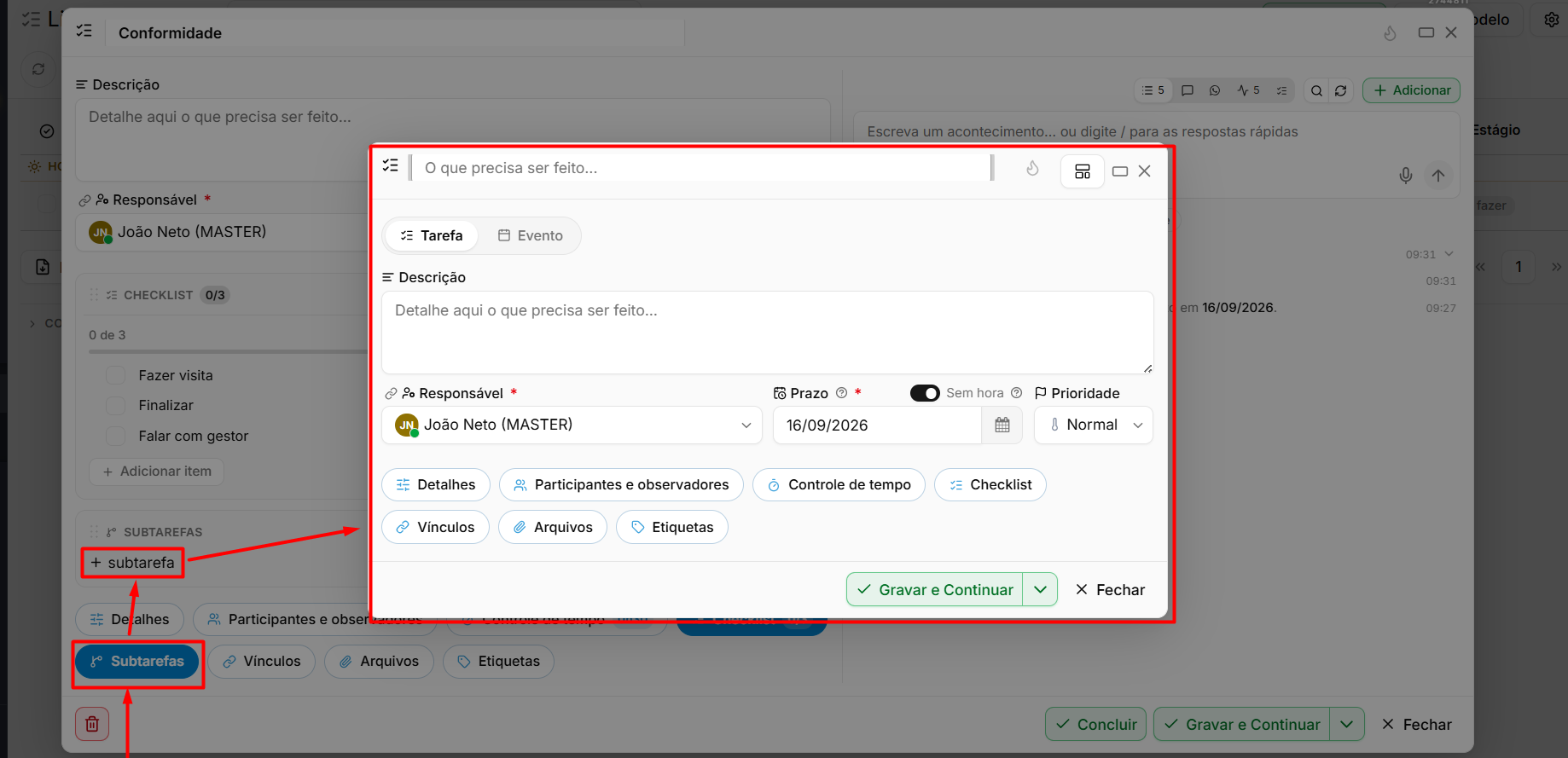Open the WhatsApp filter in the activity panel

(1215, 90)
